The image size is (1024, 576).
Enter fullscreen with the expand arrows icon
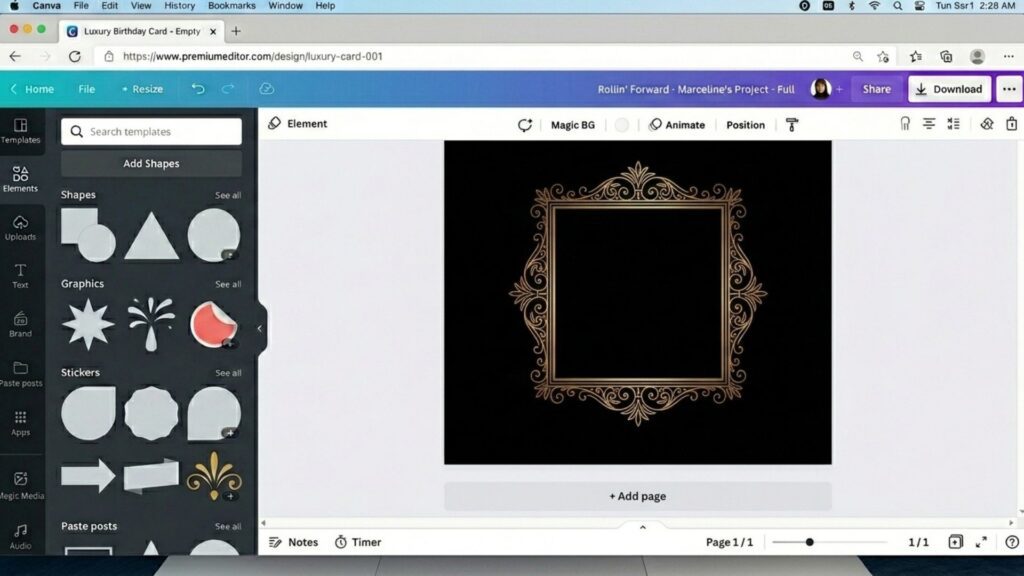[981, 542]
